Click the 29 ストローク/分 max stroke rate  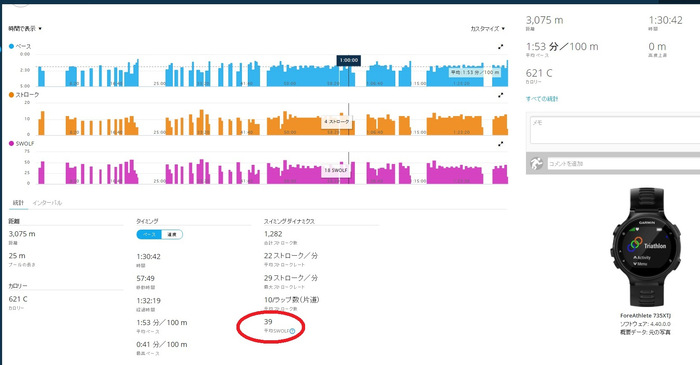[x=291, y=278]
